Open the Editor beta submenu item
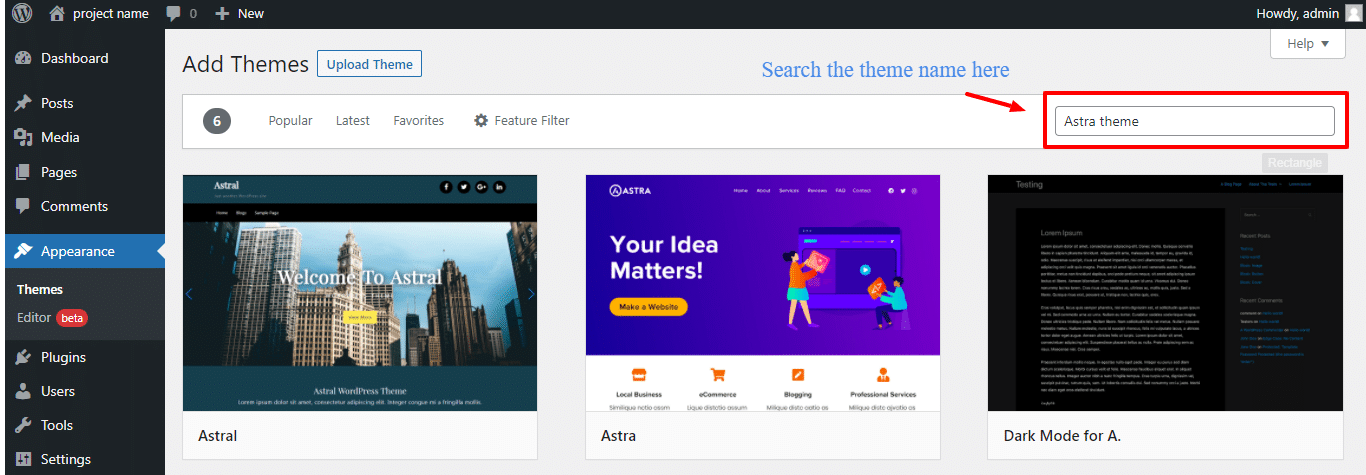Viewport: 1366px width, 475px height. point(51,318)
